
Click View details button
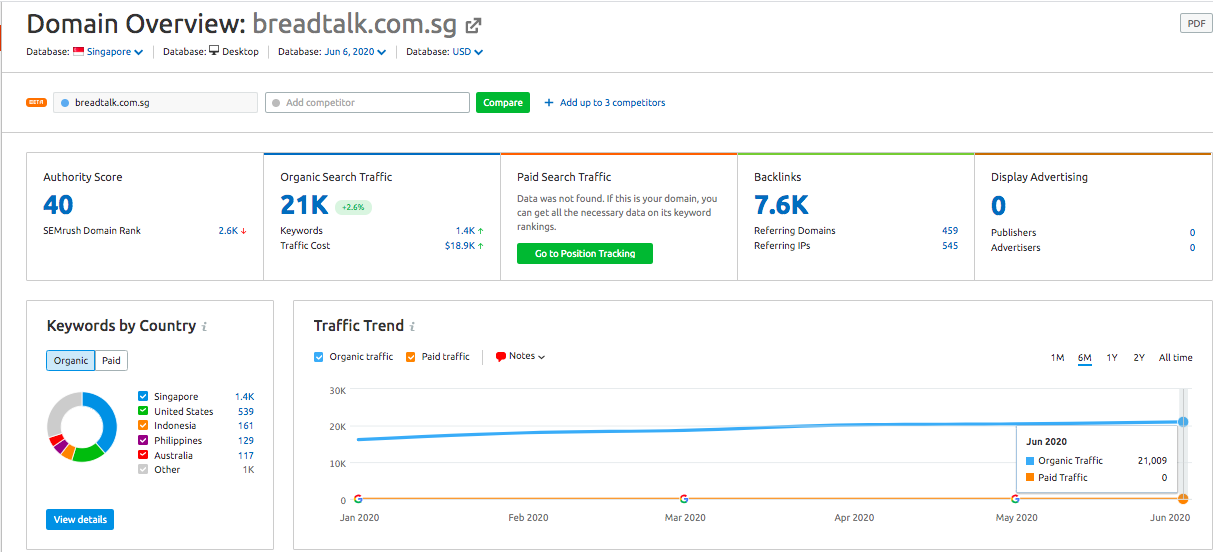pyautogui.click(x=79, y=520)
